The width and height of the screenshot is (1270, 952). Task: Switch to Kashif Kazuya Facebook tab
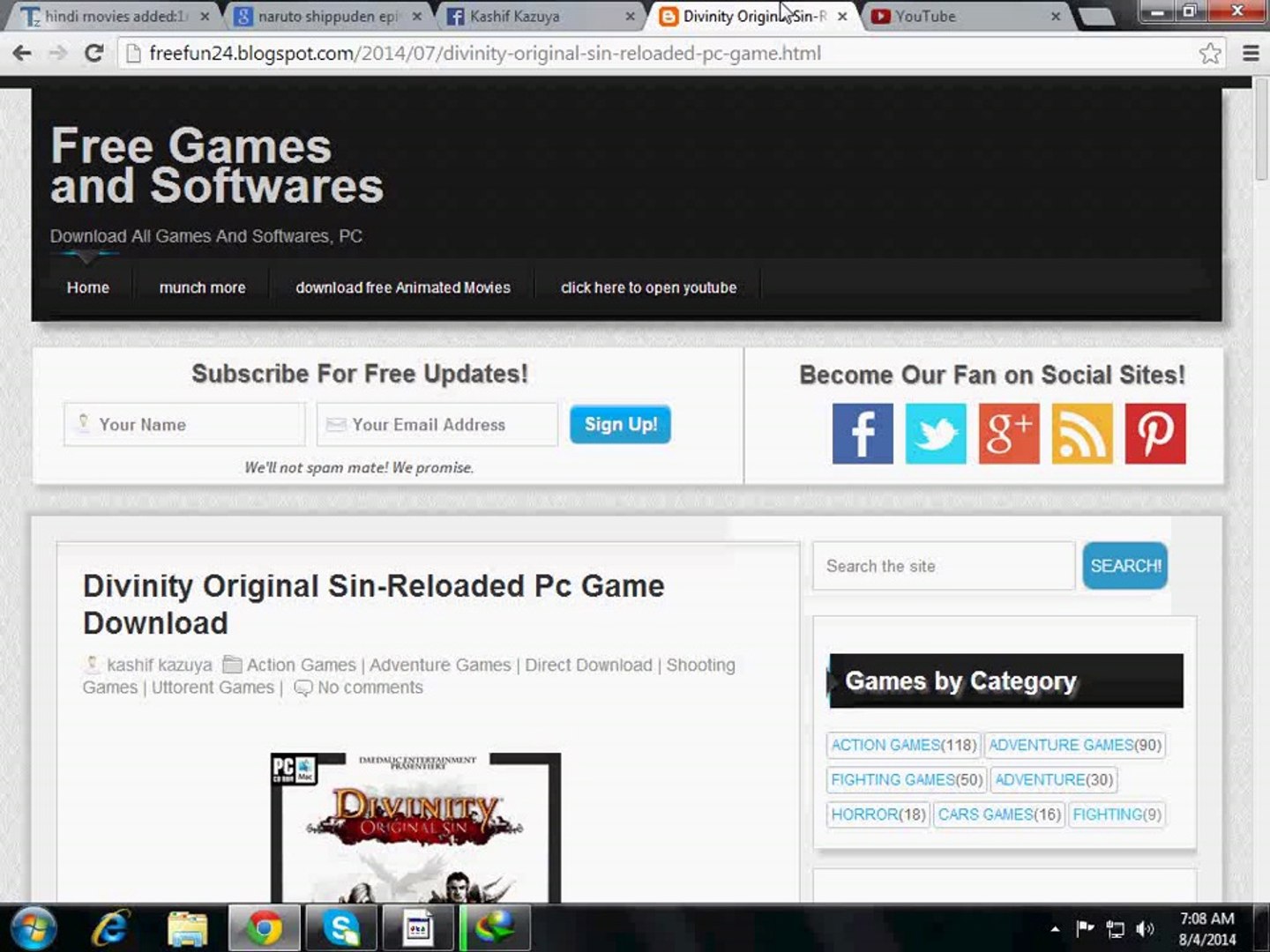(x=539, y=16)
